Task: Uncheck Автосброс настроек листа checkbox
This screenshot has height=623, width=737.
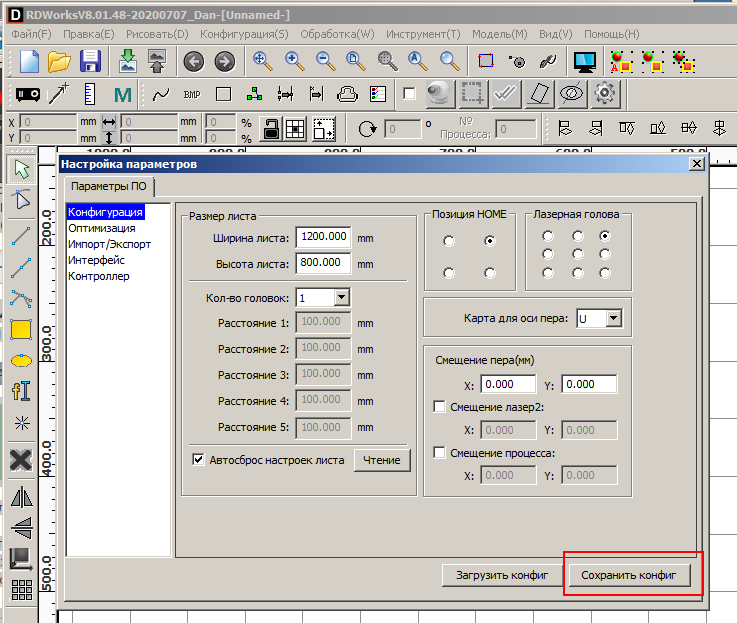Action: tap(198, 460)
